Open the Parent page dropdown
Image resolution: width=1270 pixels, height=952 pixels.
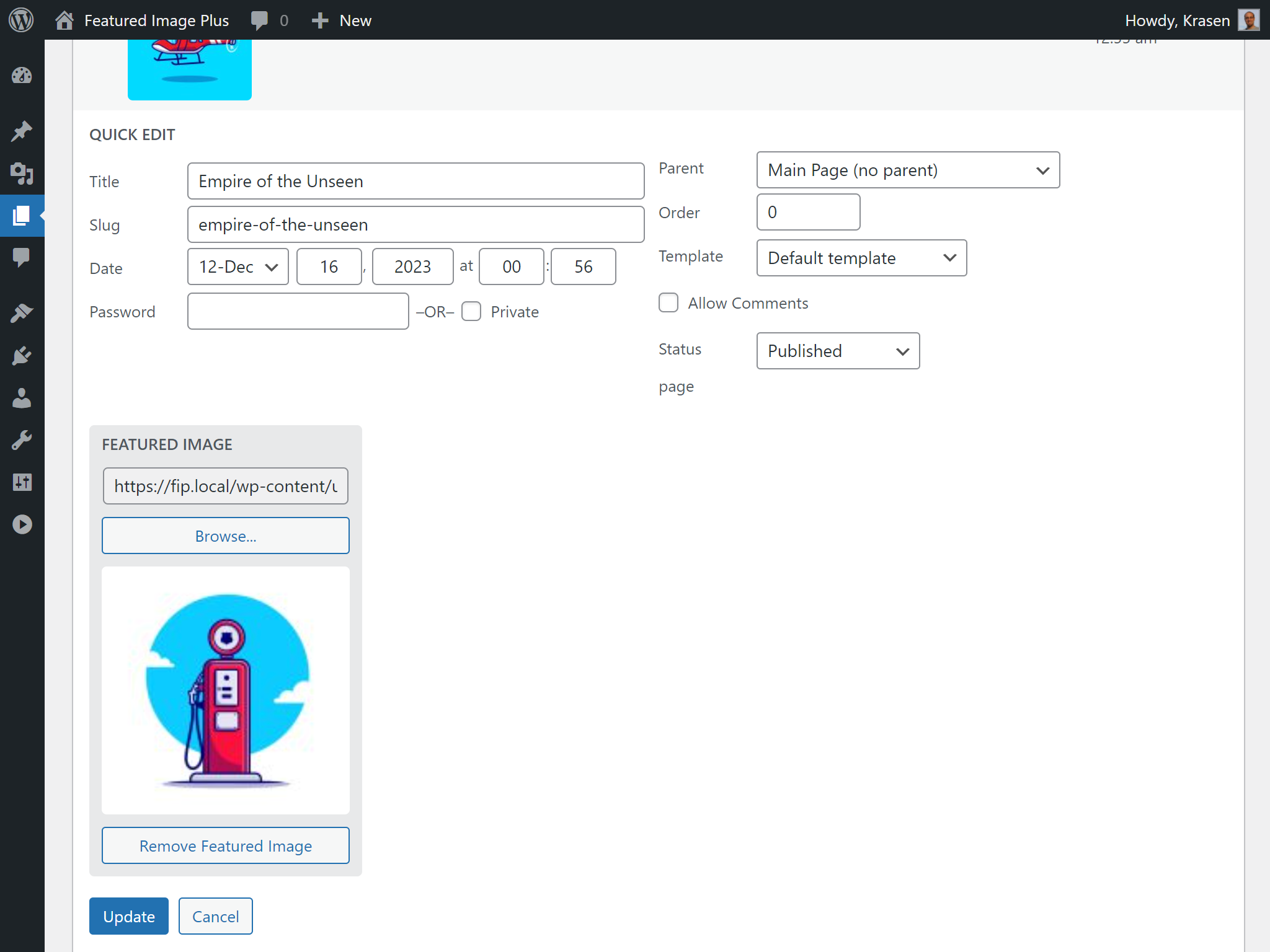point(908,170)
